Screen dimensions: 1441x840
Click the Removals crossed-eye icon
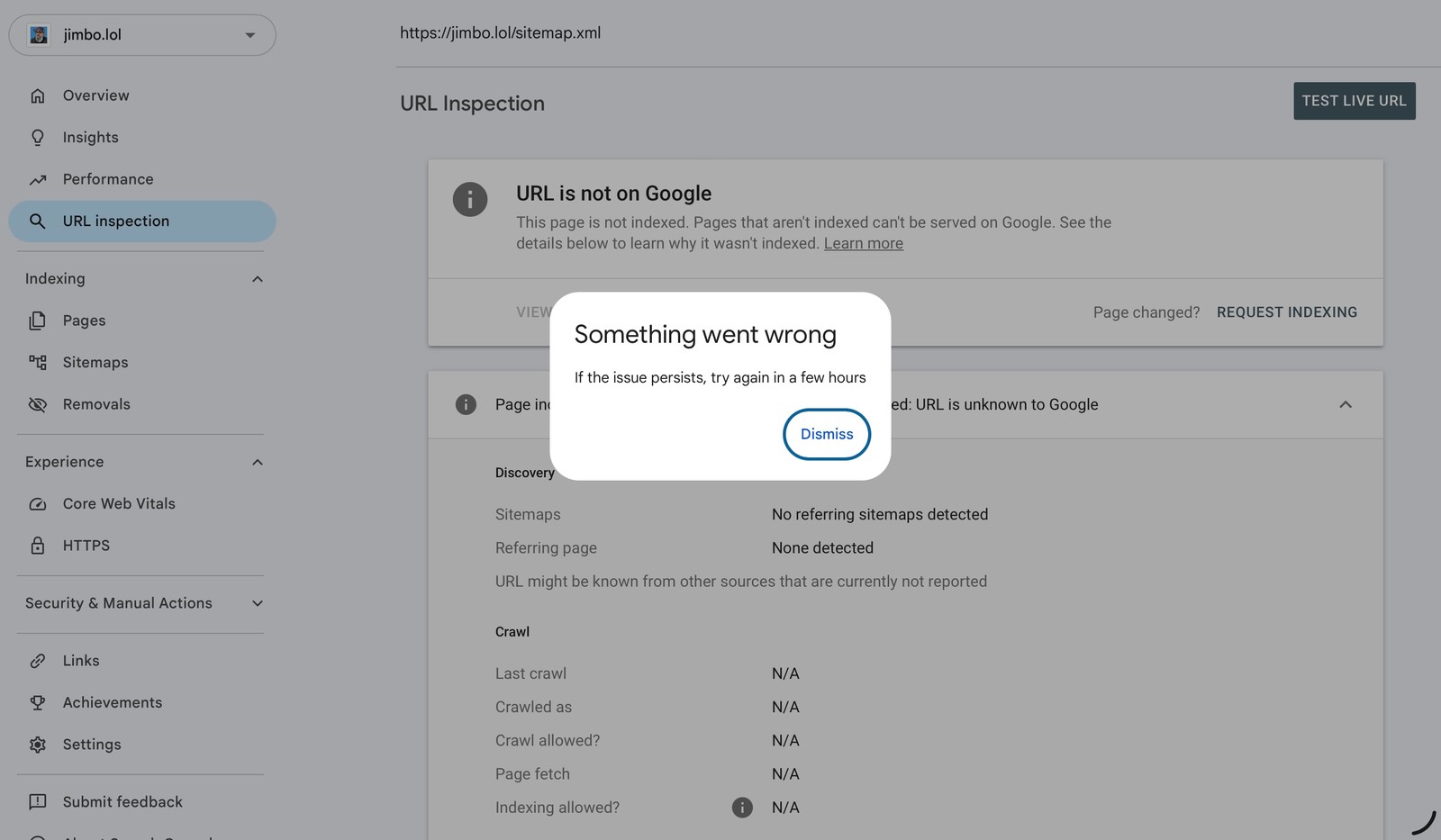pos(38,404)
